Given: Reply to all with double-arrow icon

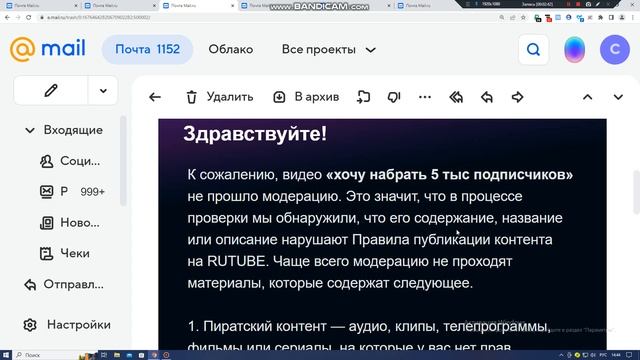Looking at the screenshot, I should coord(456,97).
